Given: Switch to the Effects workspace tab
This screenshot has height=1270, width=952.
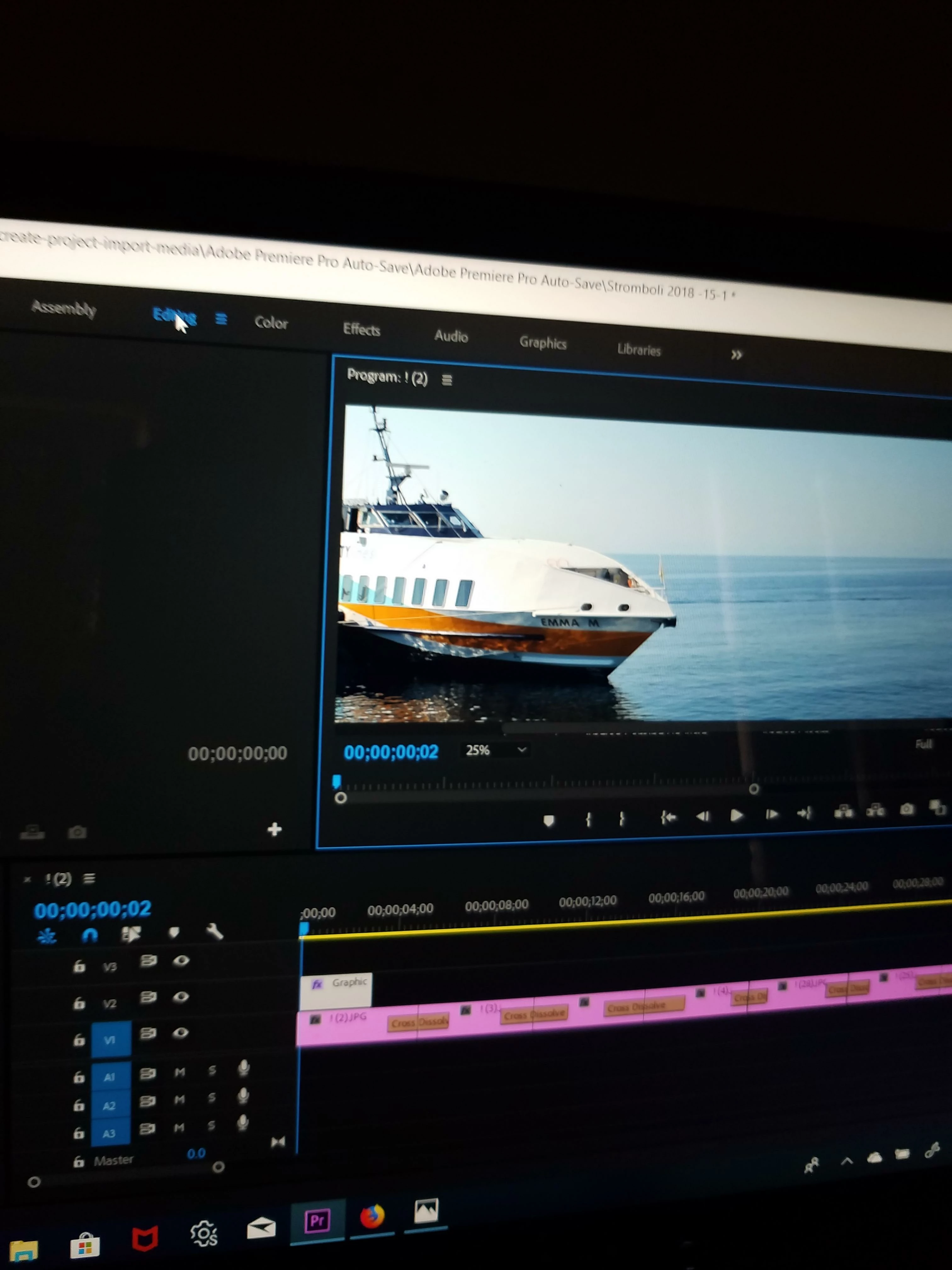Looking at the screenshot, I should tap(361, 329).
